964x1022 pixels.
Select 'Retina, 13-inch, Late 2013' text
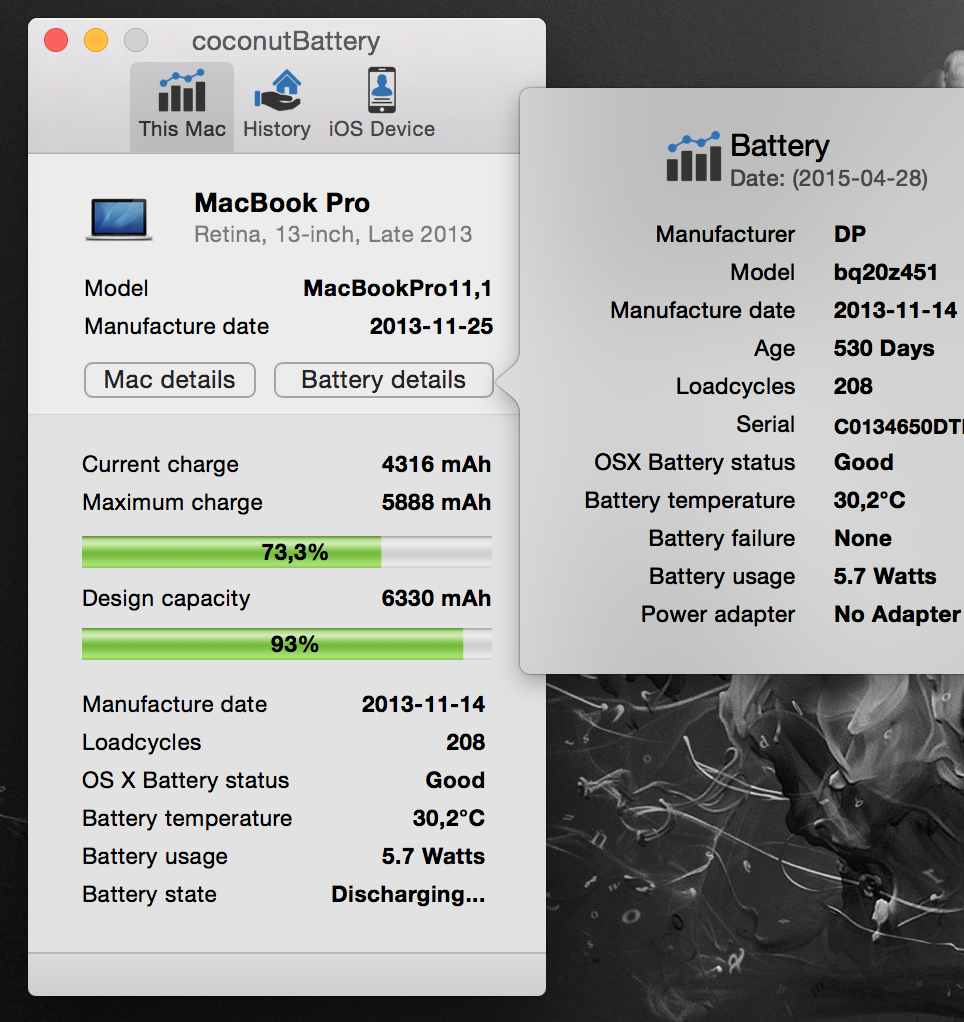point(333,234)
